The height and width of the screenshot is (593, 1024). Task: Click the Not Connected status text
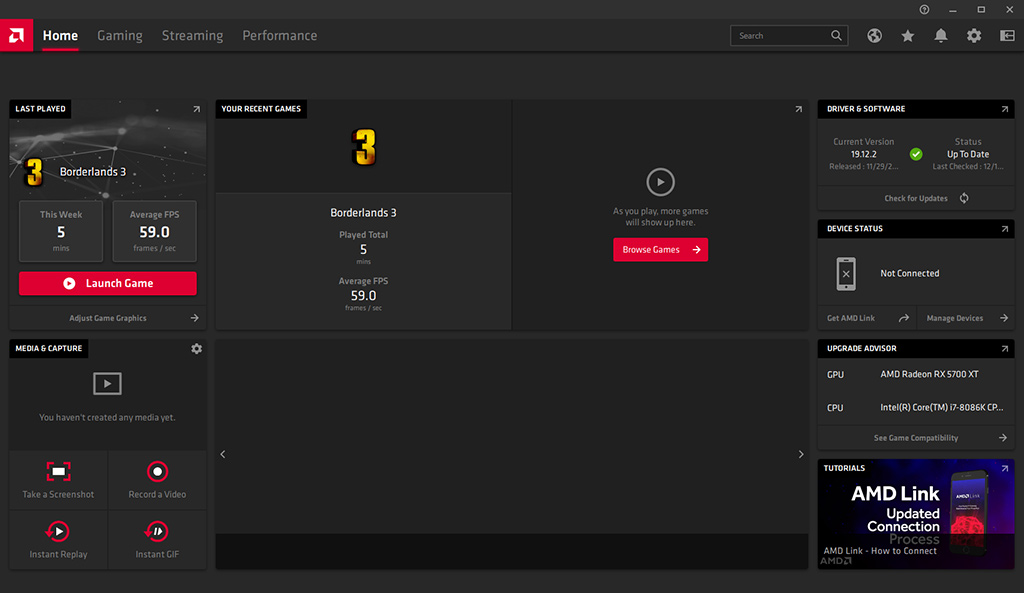(x=910, y=274)
